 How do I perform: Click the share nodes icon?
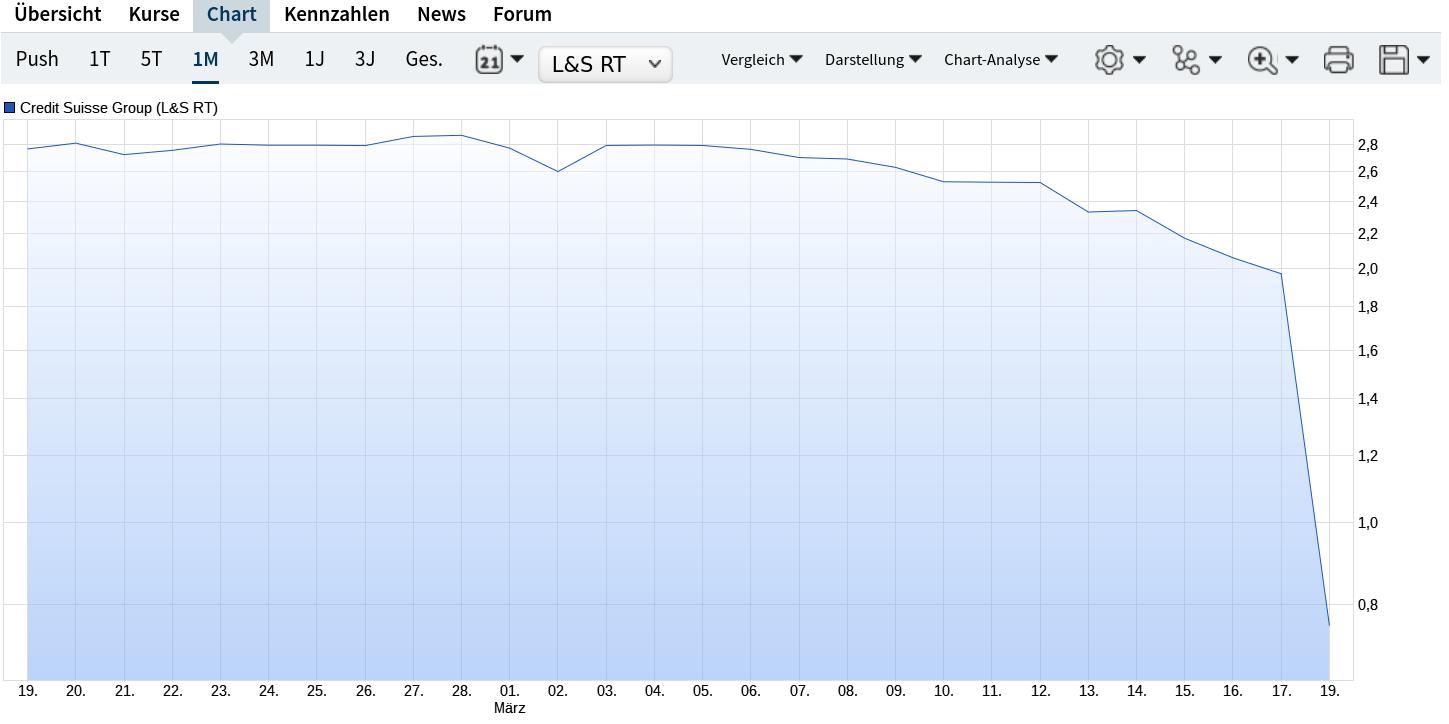[x=1186, y=60]
